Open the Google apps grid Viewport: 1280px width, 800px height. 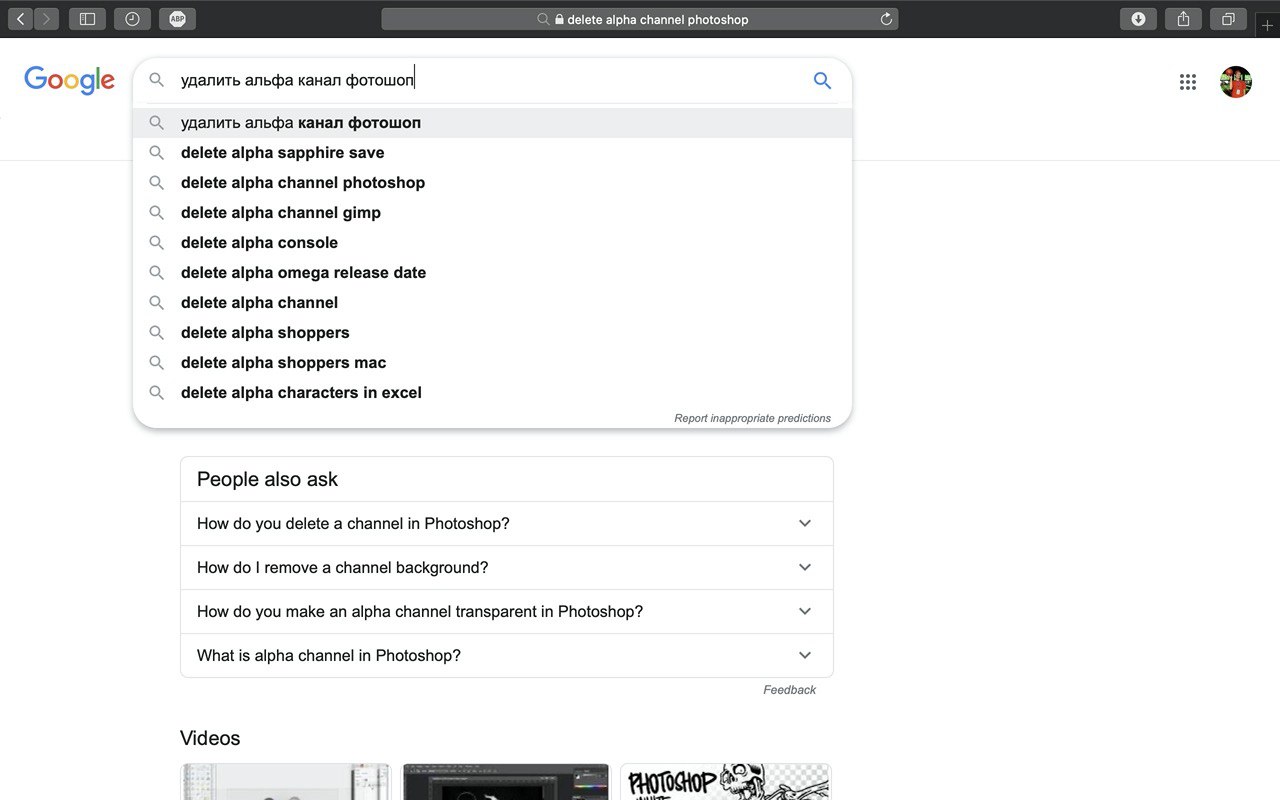1188,82
